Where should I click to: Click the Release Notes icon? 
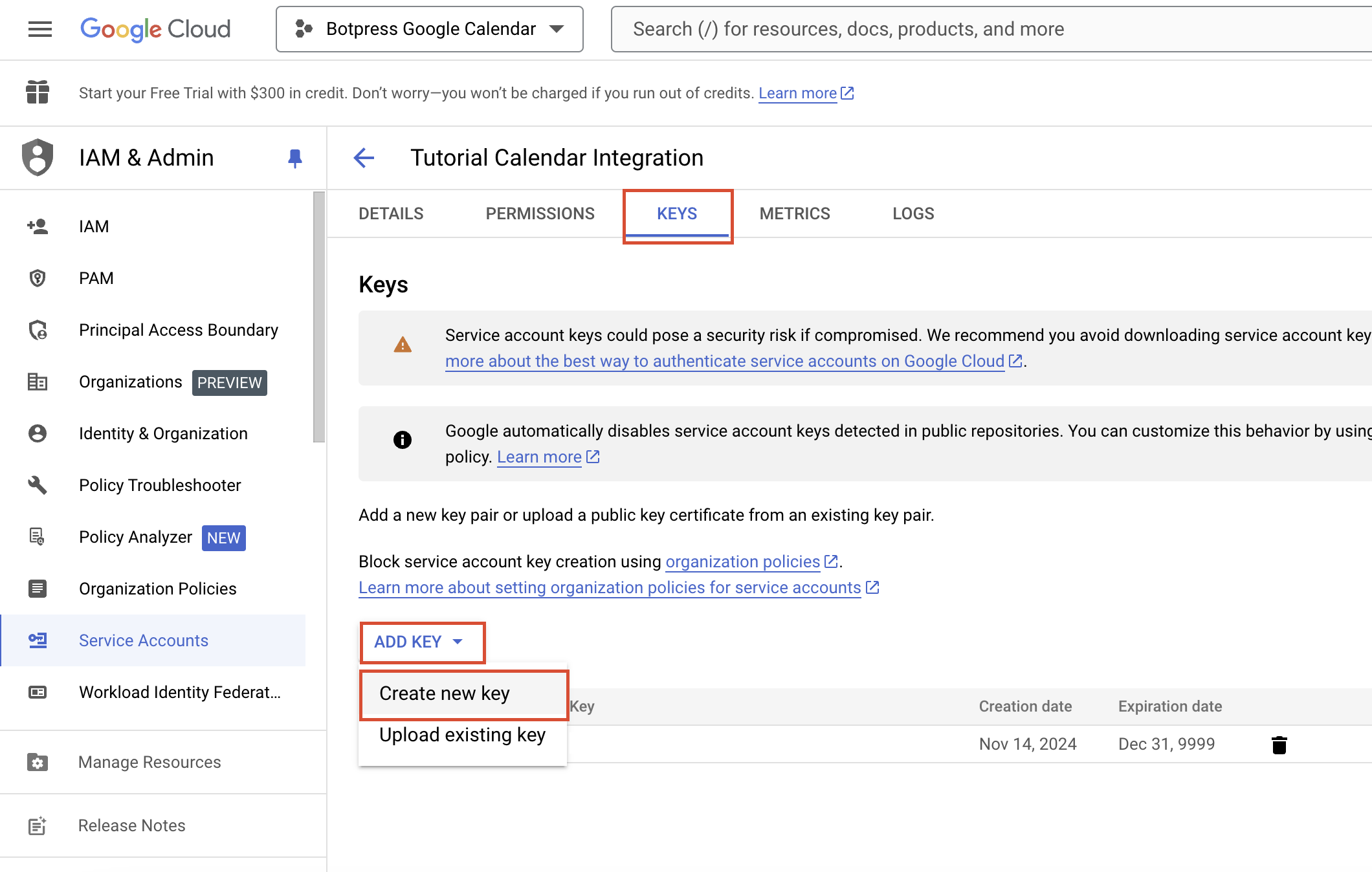pyautogui.click(x=38, y=825)
